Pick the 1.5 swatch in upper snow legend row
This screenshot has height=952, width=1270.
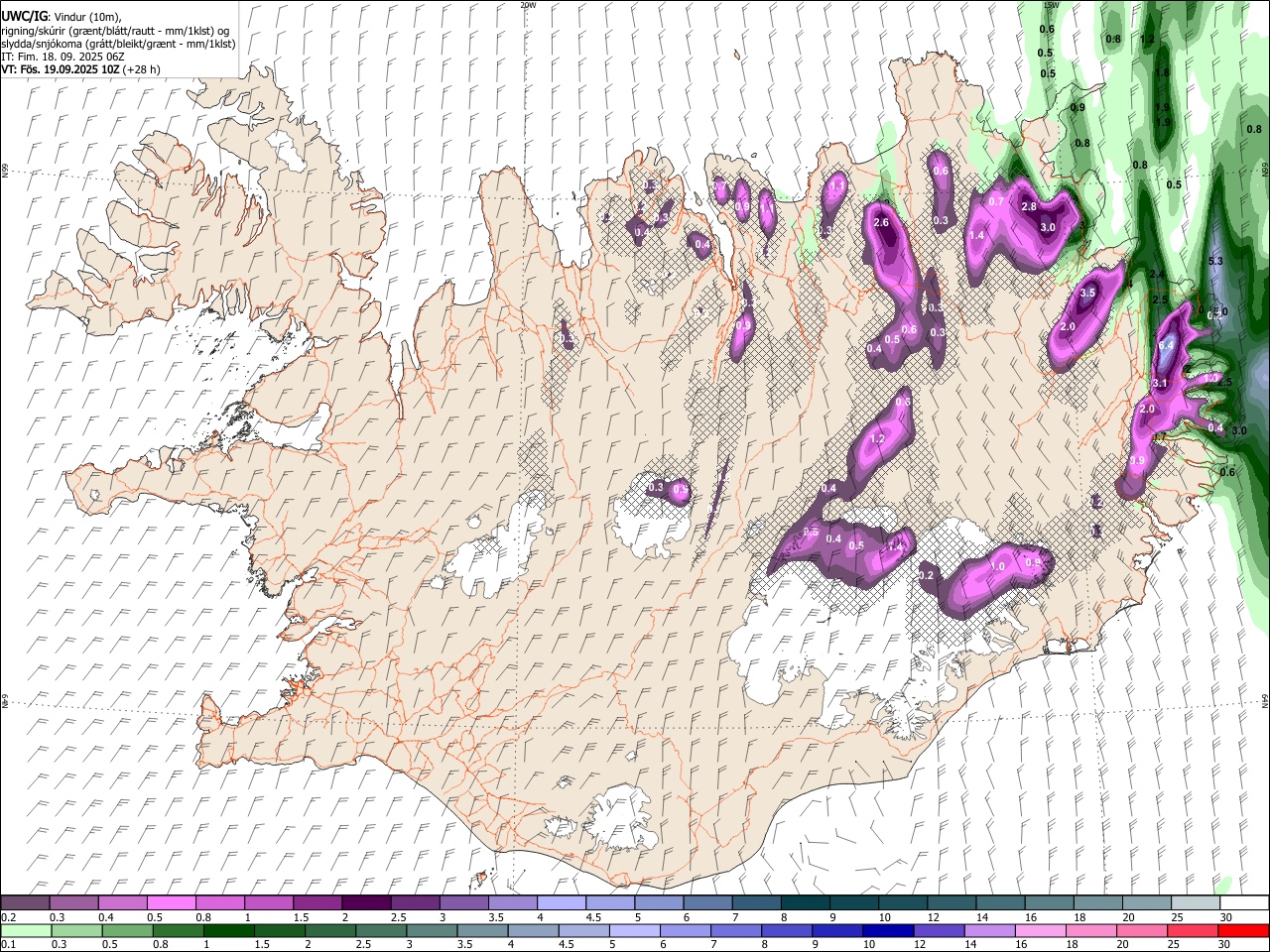coord(317,902)
